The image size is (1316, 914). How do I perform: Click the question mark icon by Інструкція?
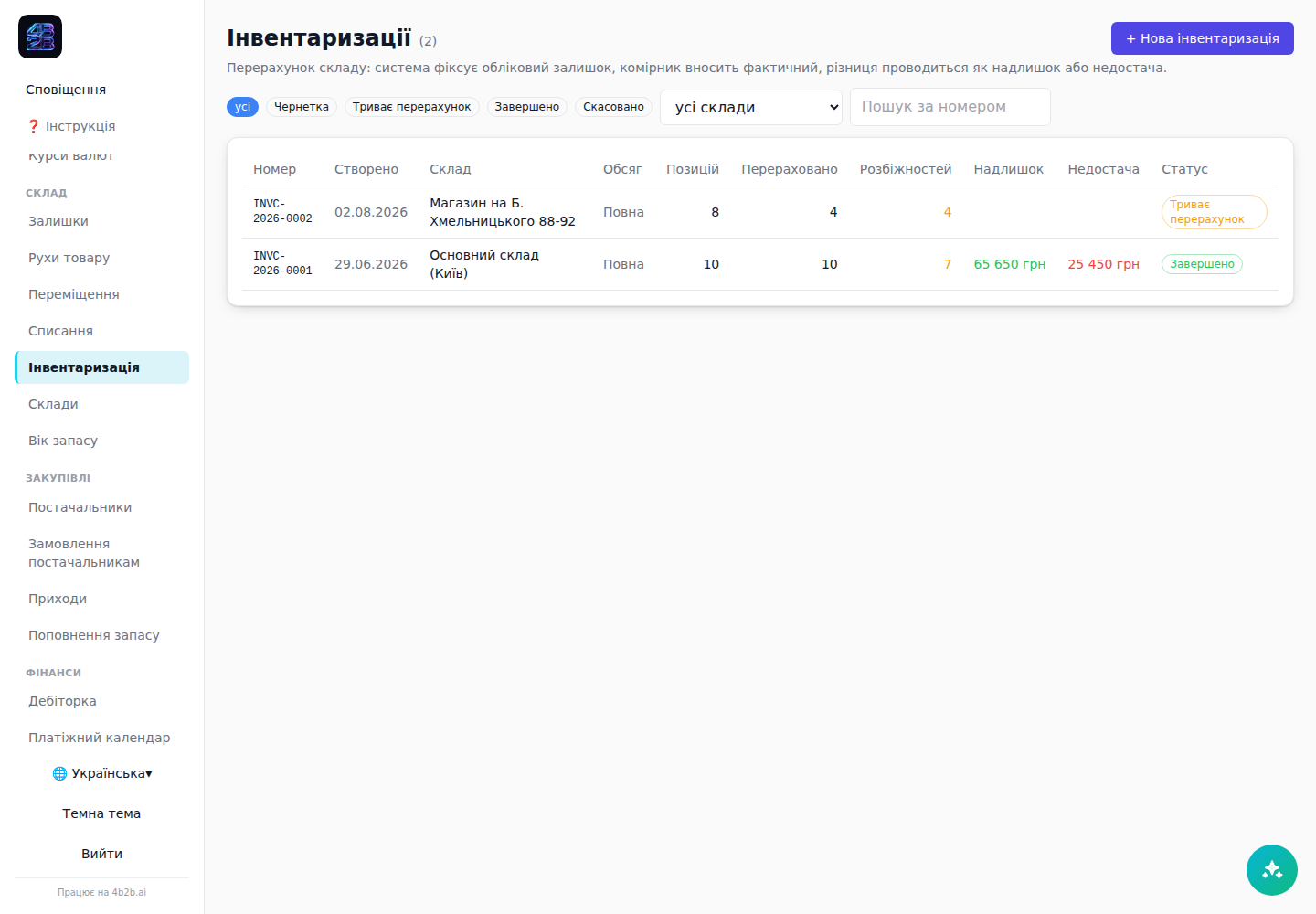34,126
